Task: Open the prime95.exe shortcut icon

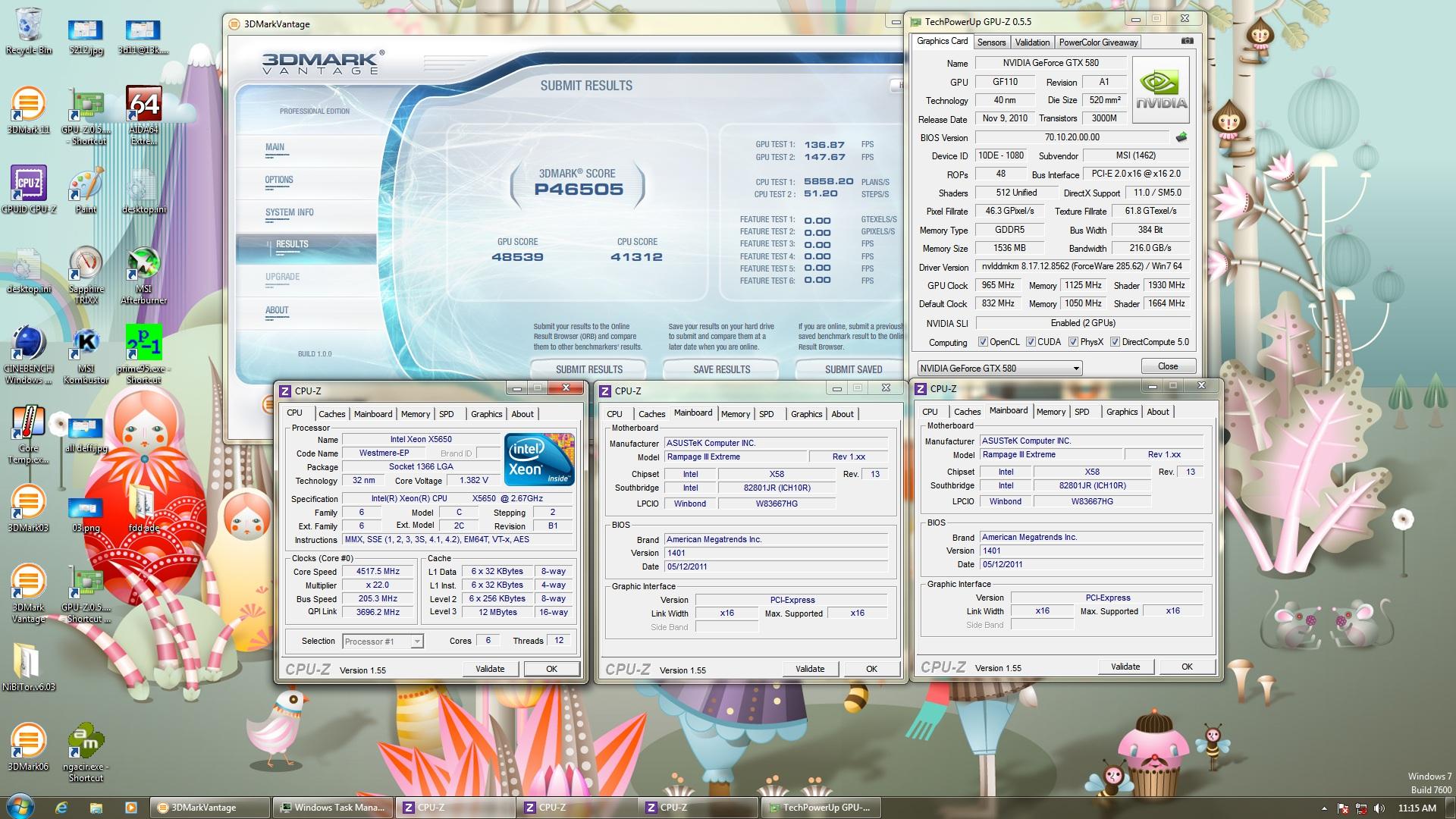Action: tap(144, 355)
